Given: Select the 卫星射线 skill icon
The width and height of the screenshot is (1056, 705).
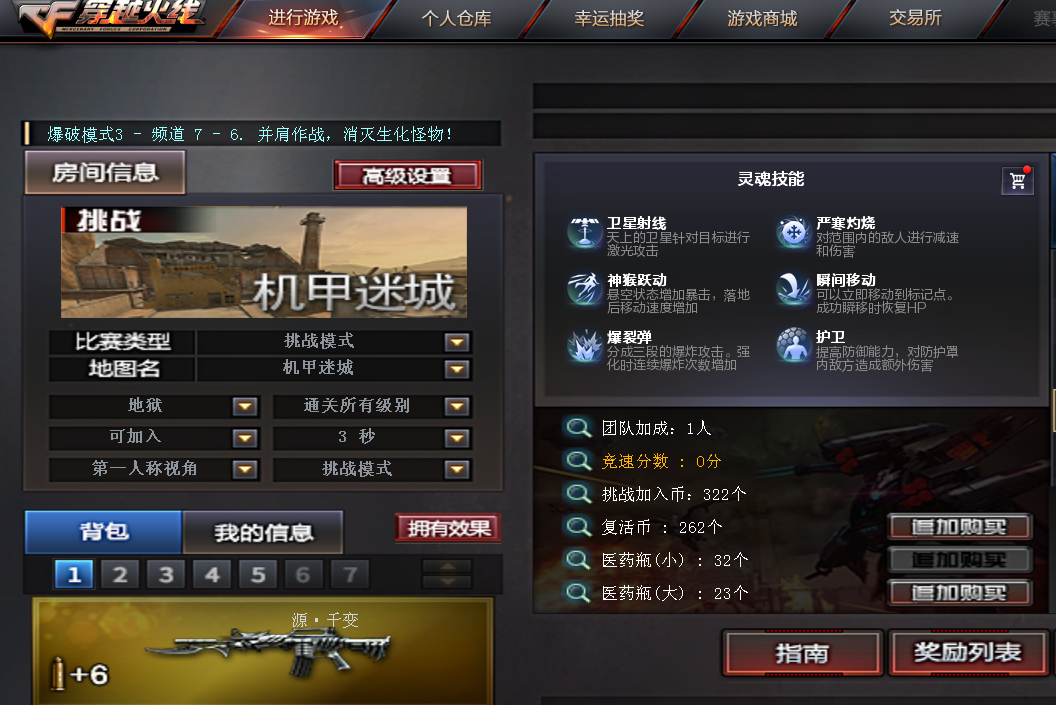Looking at the screenshot, I should (x=584, y=233).
